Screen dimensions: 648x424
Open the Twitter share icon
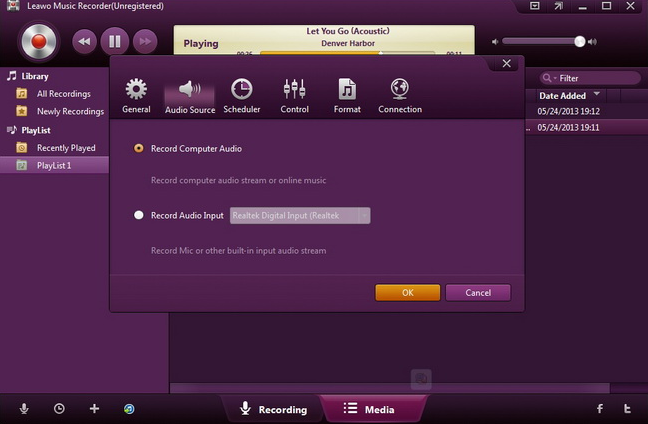click(x=627, y=409)
